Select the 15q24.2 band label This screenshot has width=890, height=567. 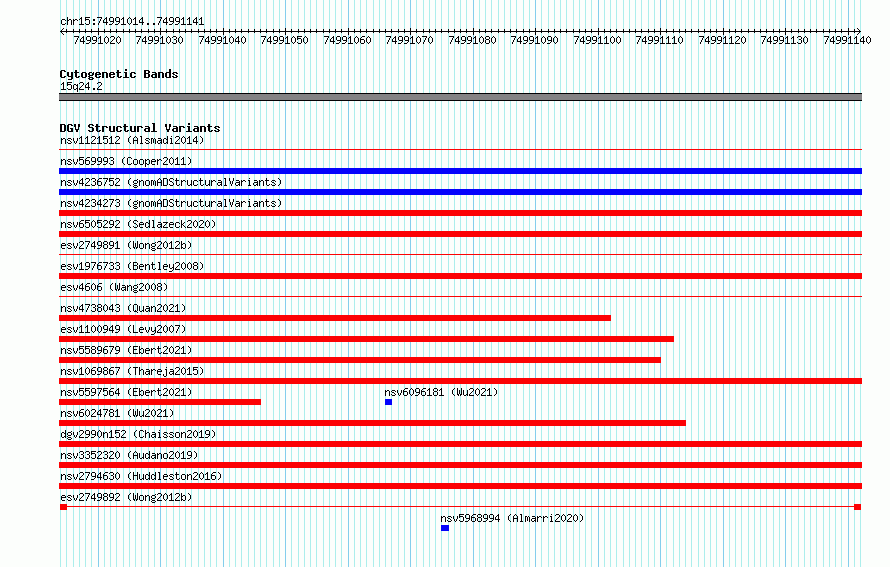81,86
